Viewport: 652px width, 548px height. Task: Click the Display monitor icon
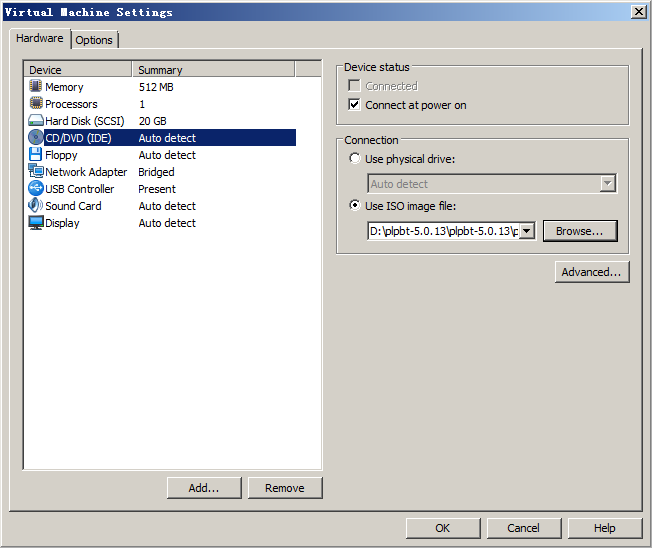pyautogui.click(x=36, y=223)
